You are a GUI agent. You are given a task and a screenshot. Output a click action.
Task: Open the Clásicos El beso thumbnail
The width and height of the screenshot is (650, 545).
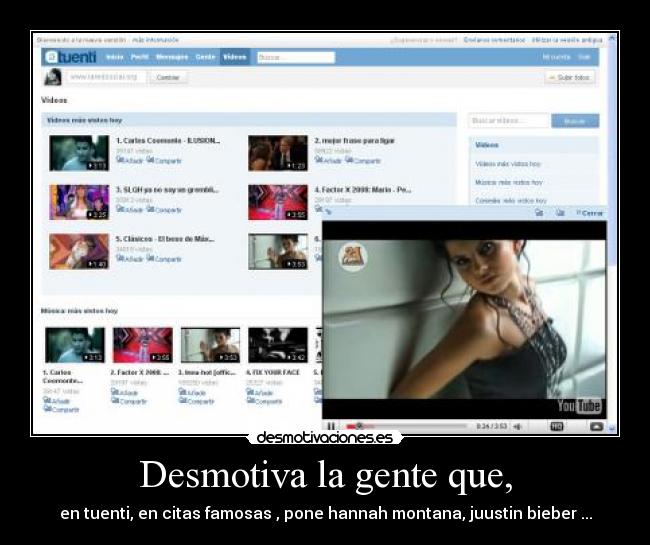79,251
